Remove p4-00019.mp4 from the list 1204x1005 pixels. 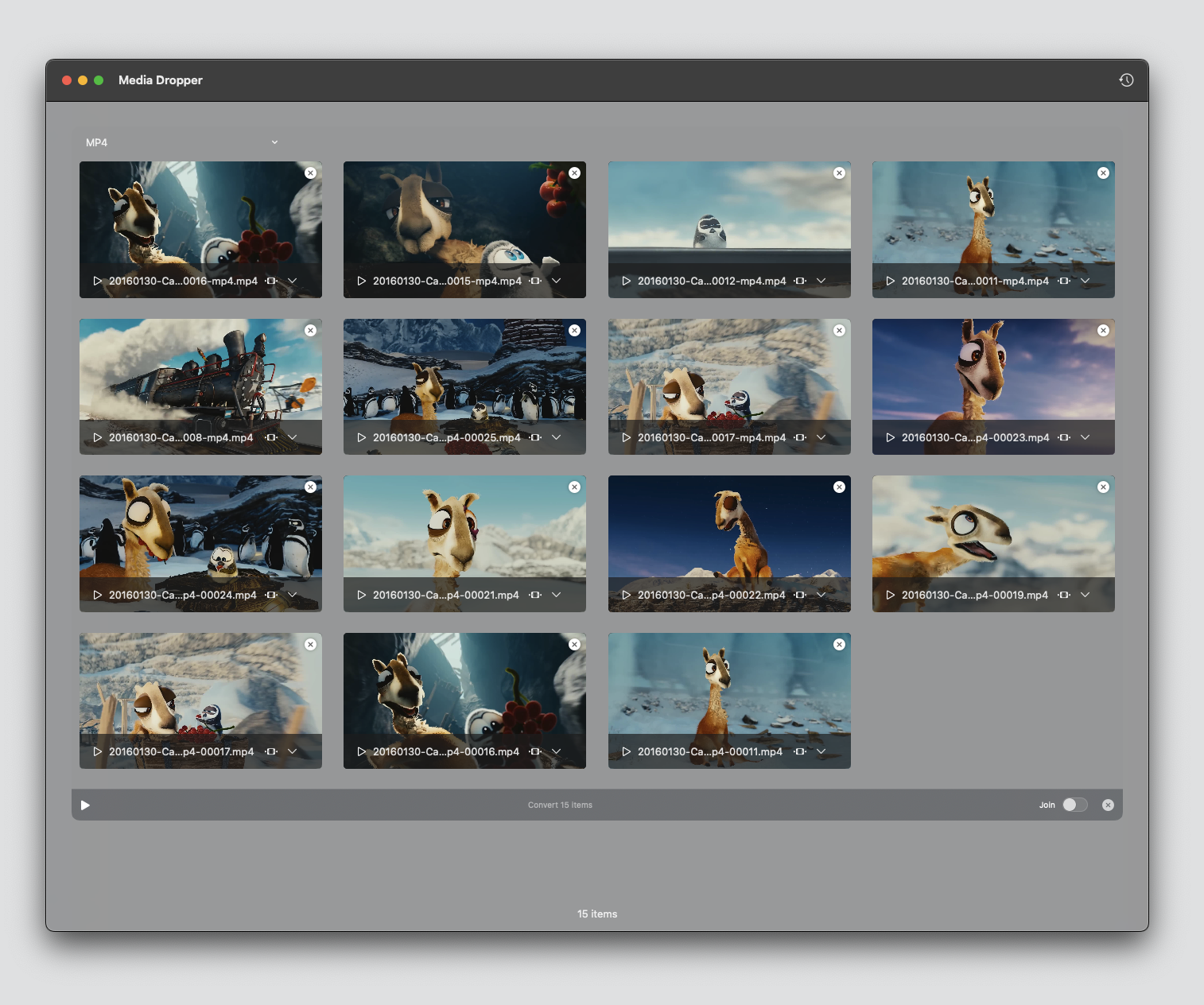coord(1103,487)
